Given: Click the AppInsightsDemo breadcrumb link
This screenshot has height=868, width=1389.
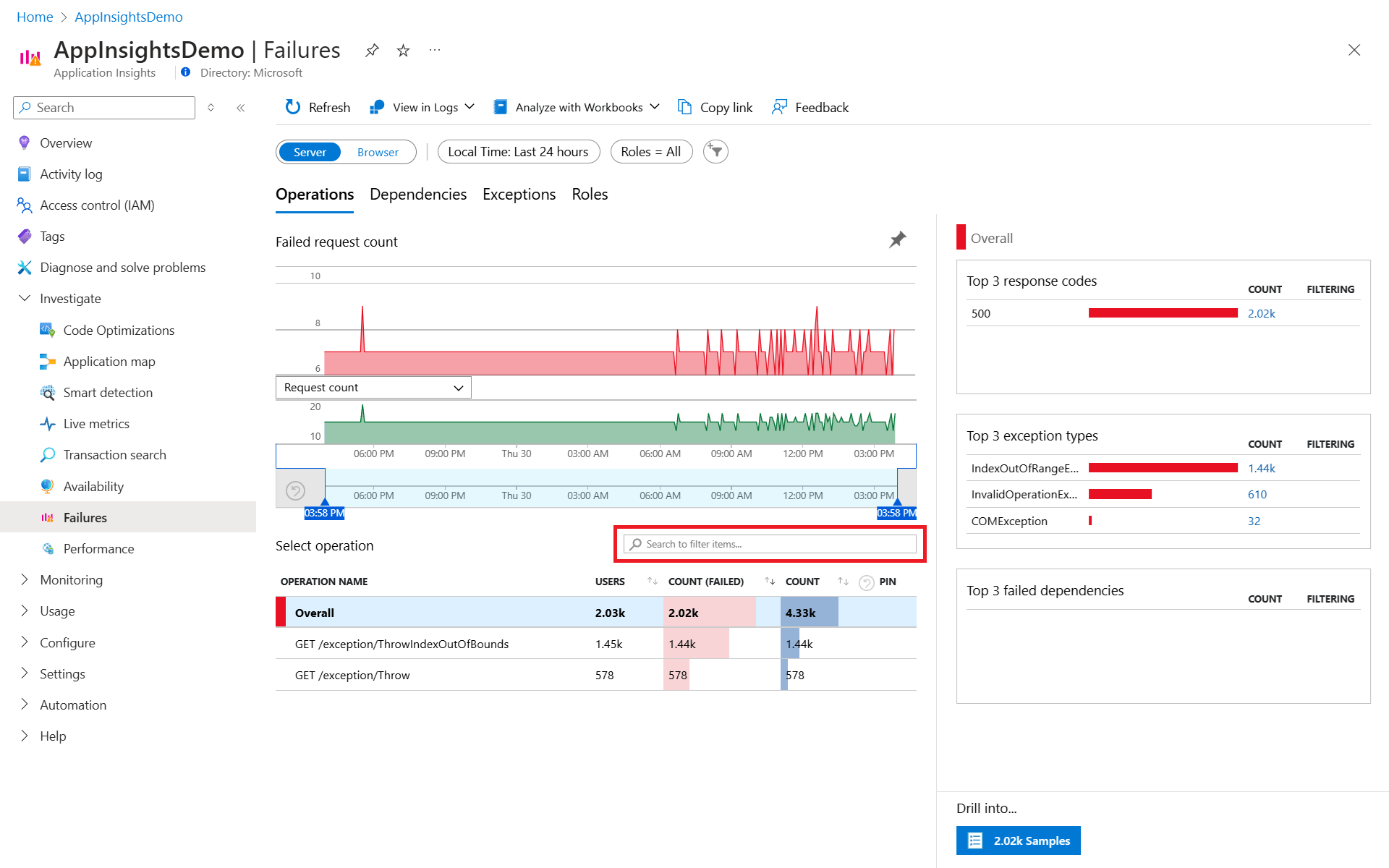Looking at the screenshot, I should pos(128,17).
